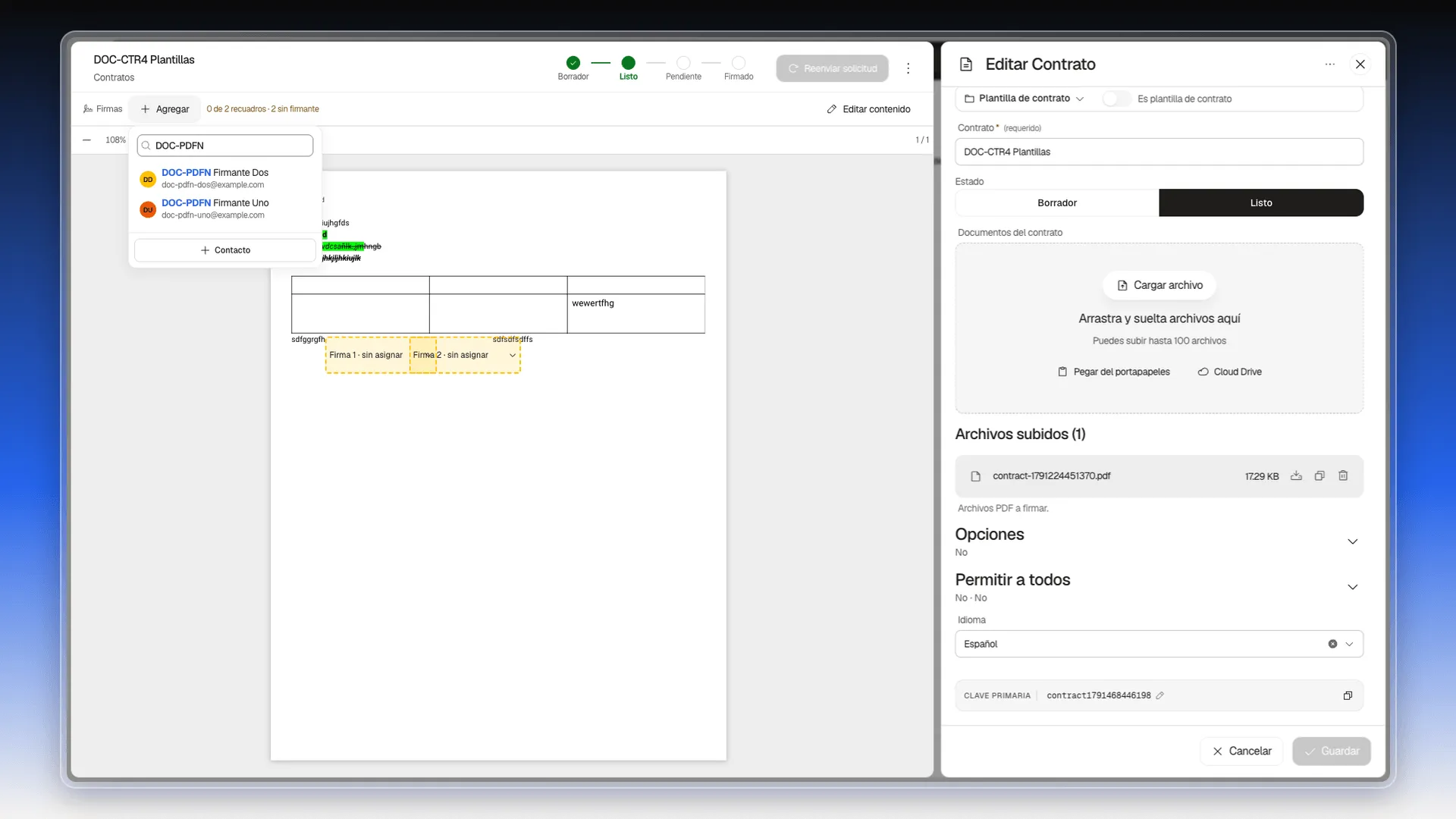This screenshot has width=1456, height=819.
Task: Click the Agregar button
Action: [165, 109]
